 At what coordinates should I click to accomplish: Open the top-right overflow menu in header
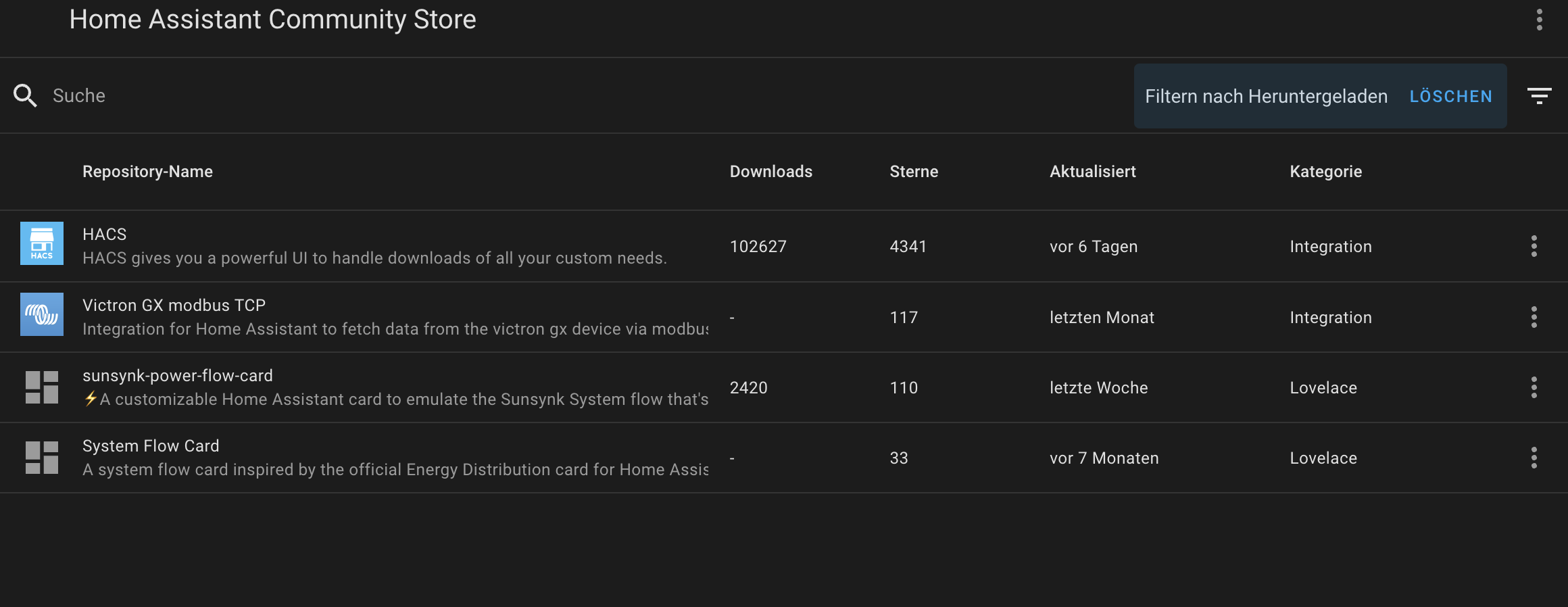pyautogui.click(x=1539, y=20)
